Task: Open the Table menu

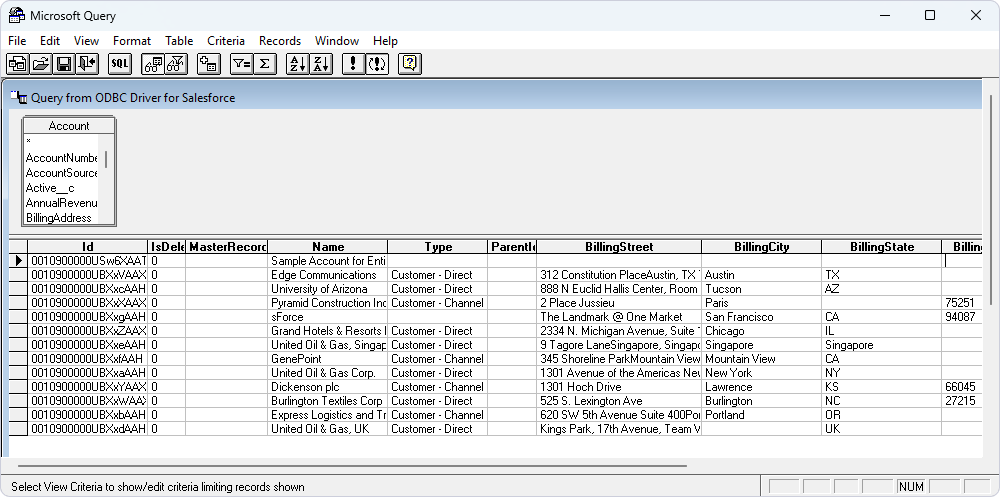Action: coord(179,41)
